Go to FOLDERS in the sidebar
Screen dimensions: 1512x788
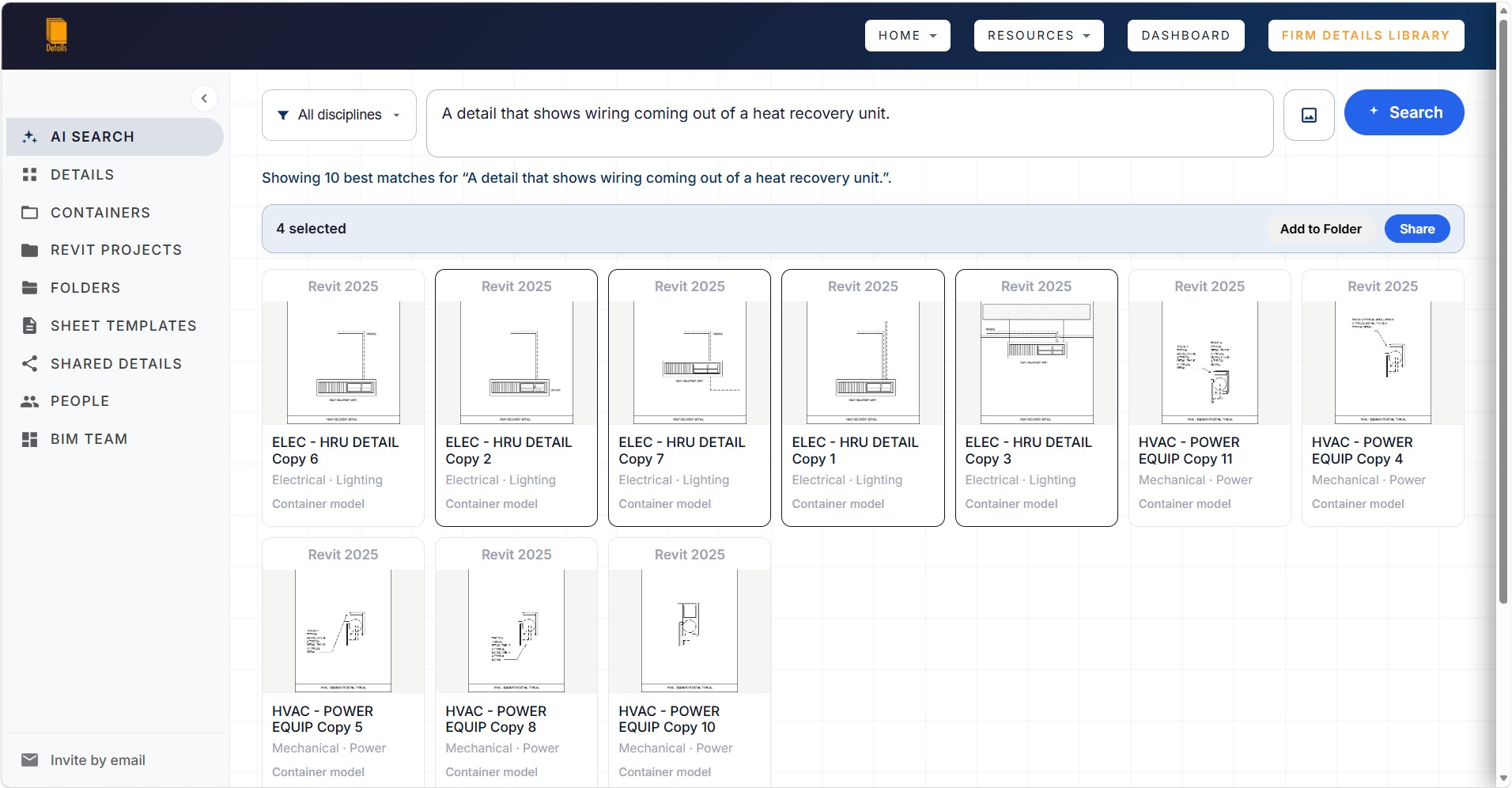coord(115,288)
